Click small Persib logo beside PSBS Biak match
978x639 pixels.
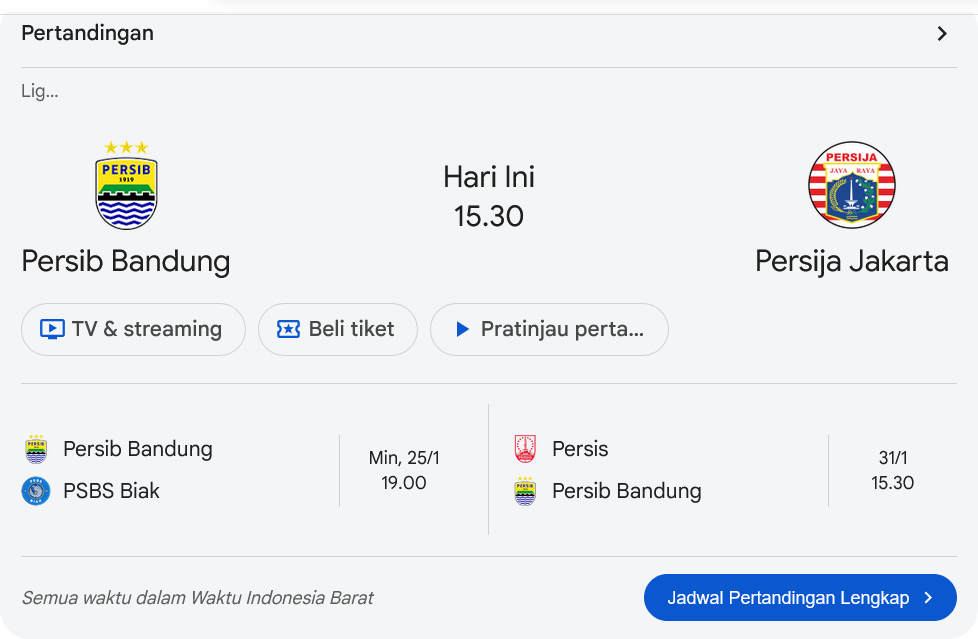click(36, 449)
